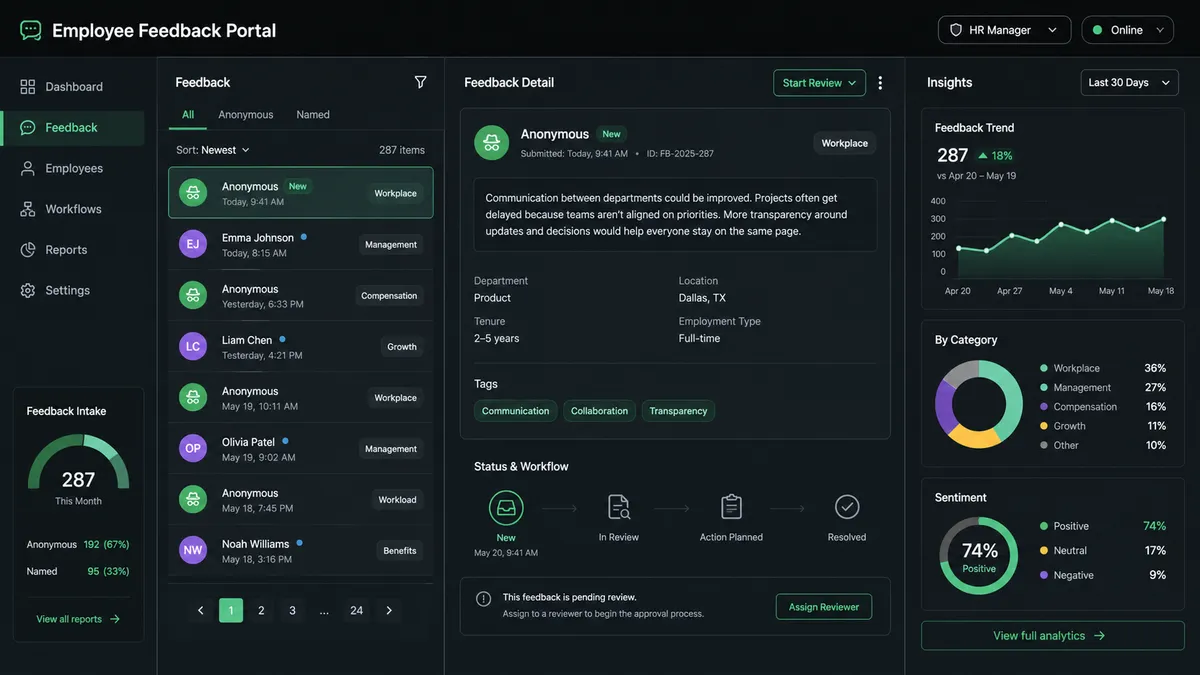Click the Employee Feedback Portal logo icon
This screenshot has height=675, width=1200.
pyautogui.click(x=31, y=30)
